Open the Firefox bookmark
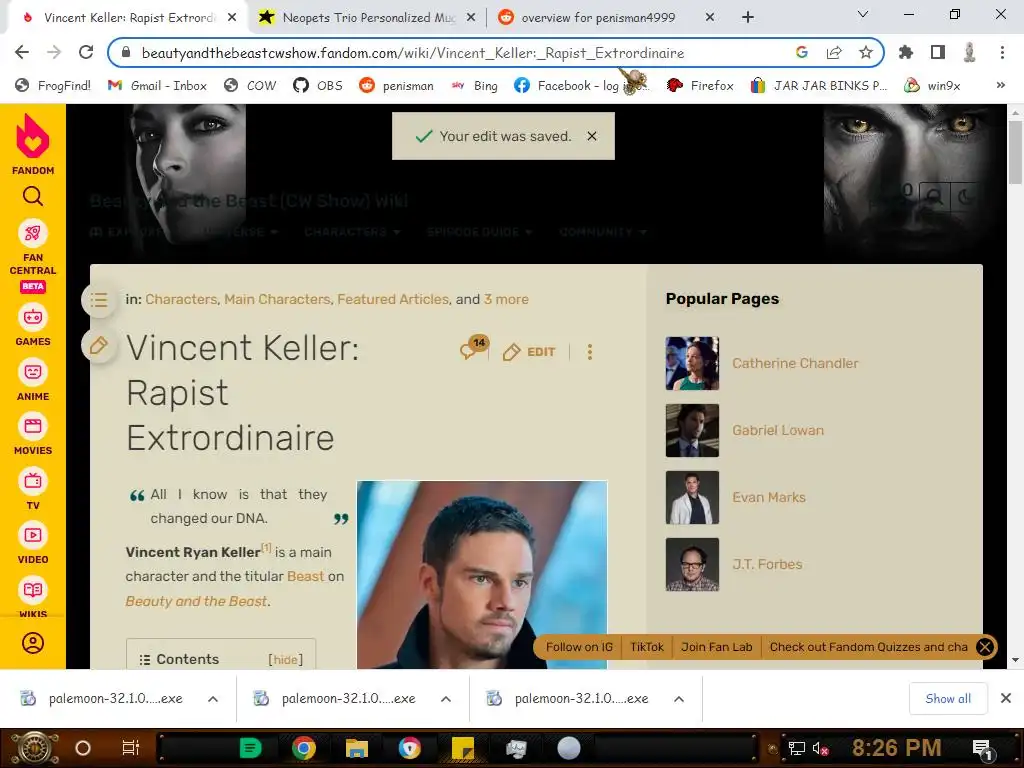The image size is (1024, 768). pos(701,86)
